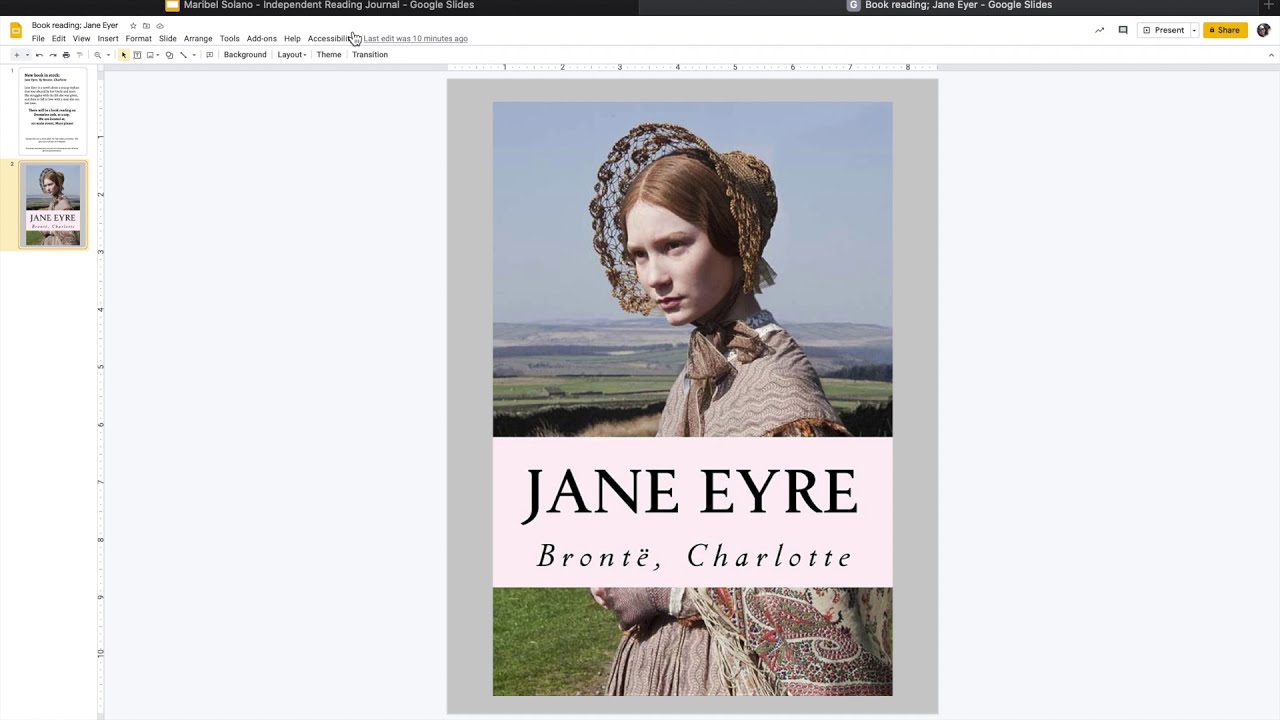Open the comment history icon
Screen dimensions: 1280x720
1123,30
